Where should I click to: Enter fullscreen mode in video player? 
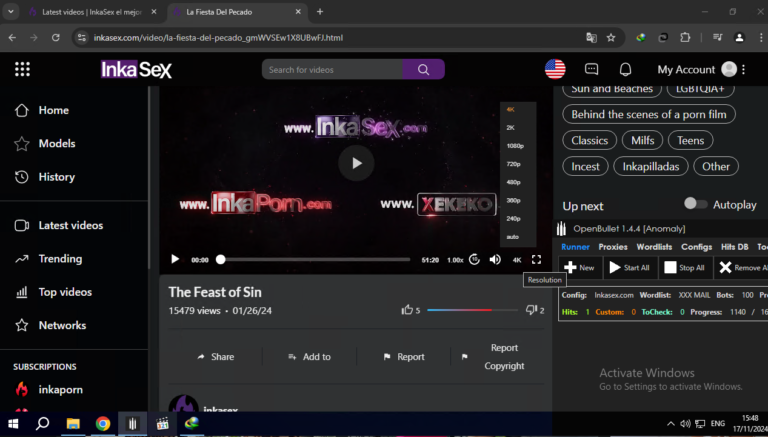point(536,259)
